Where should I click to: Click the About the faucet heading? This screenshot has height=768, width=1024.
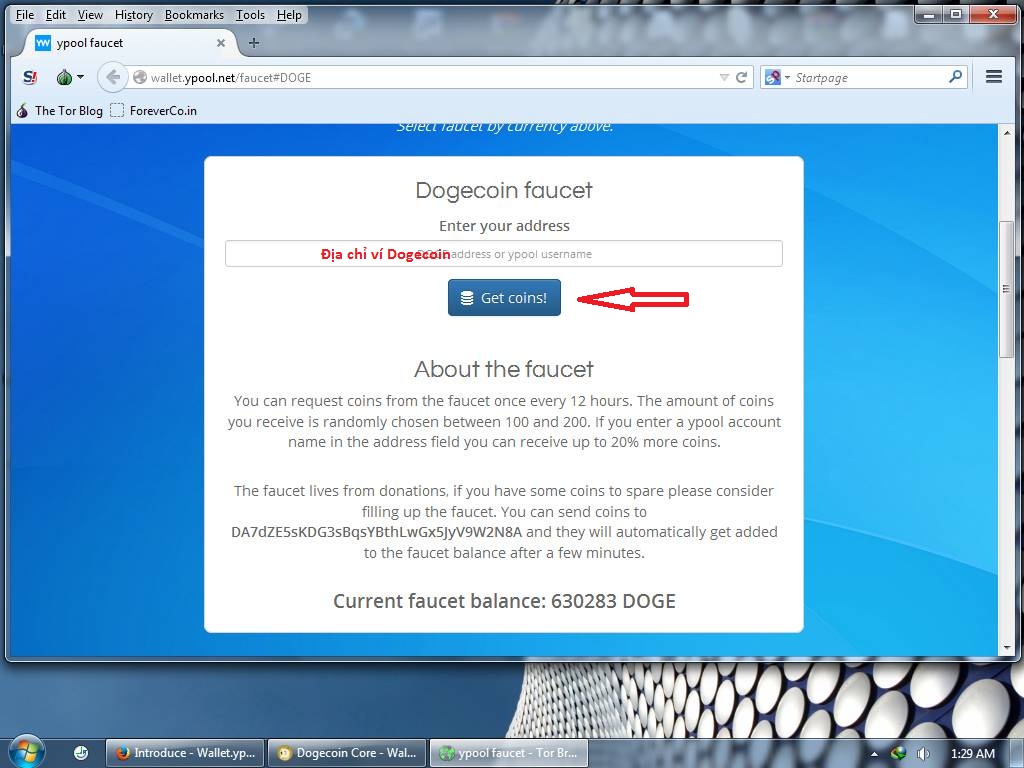(x=504, y=369)
